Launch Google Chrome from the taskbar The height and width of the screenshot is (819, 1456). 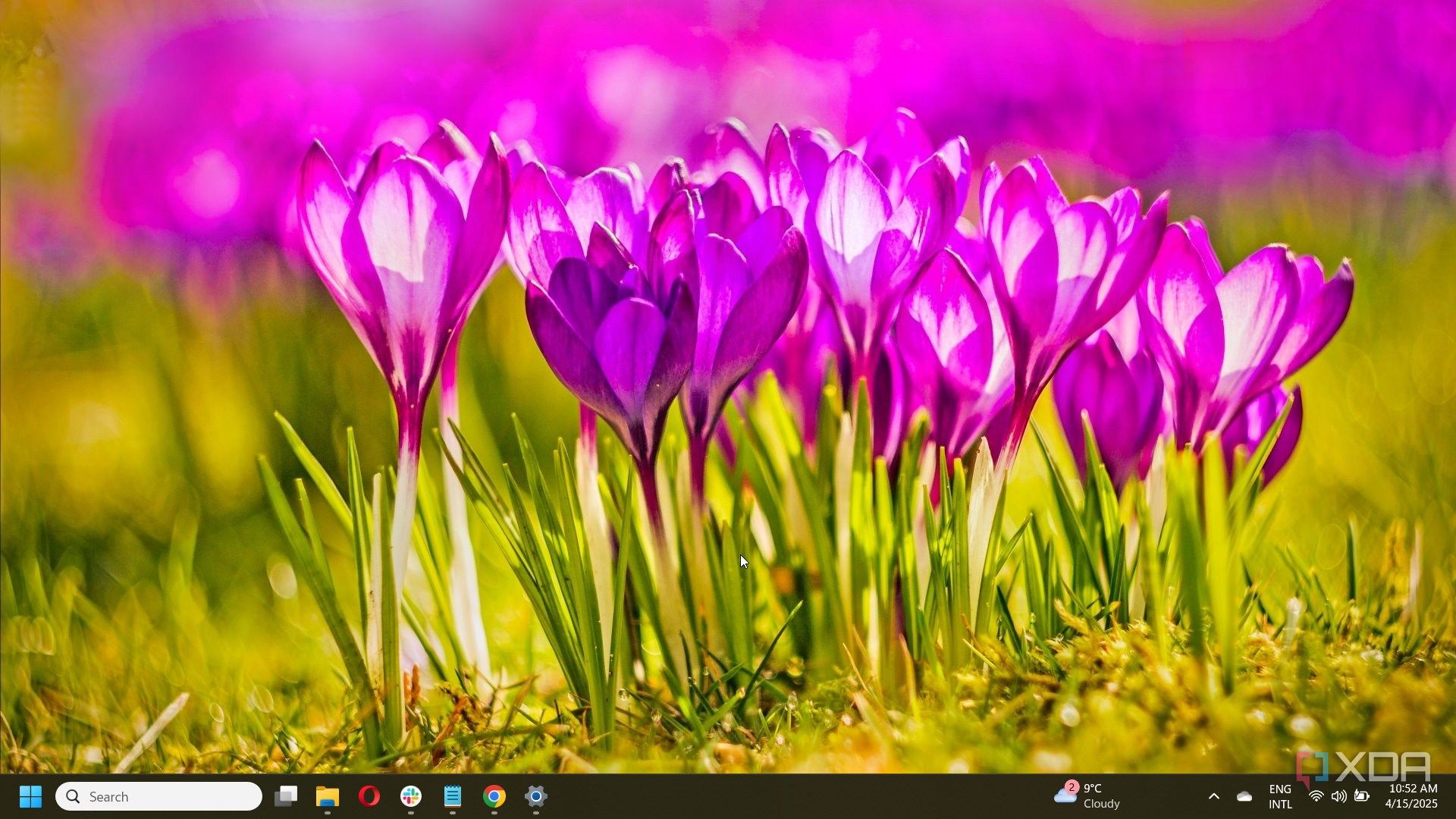[x=494, y=796]
